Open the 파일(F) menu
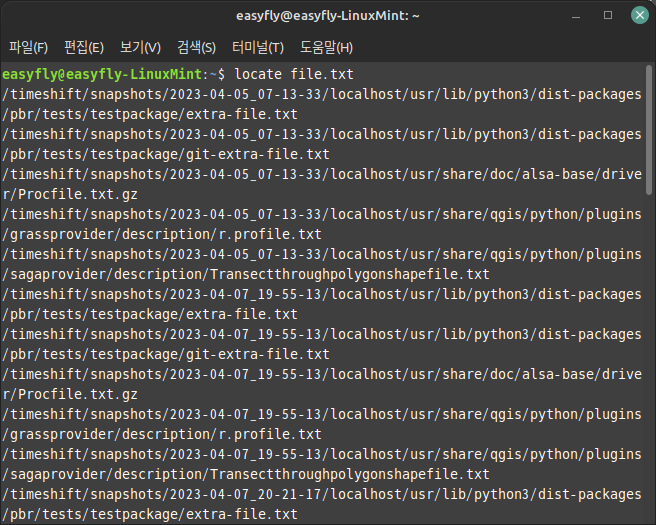 tap(28, 47)
